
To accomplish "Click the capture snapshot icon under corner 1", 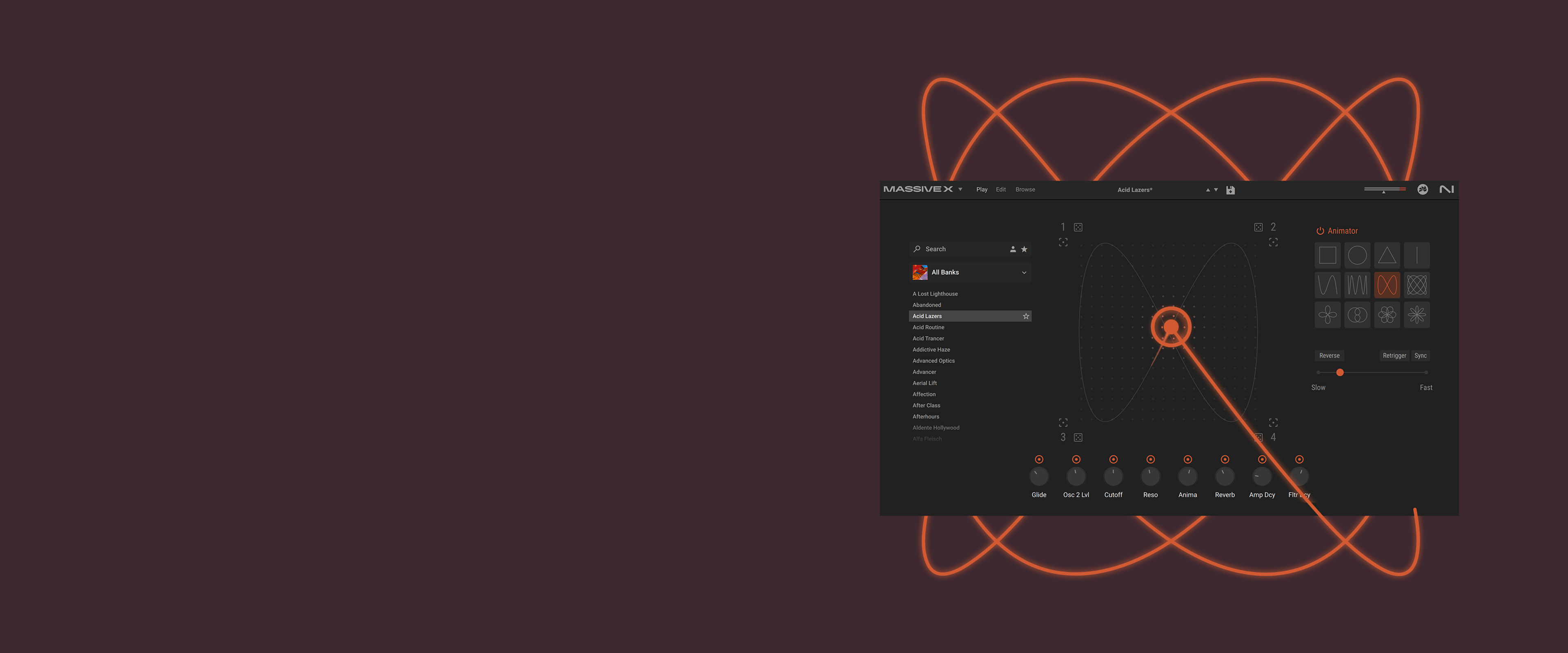I will (1063, 242).
